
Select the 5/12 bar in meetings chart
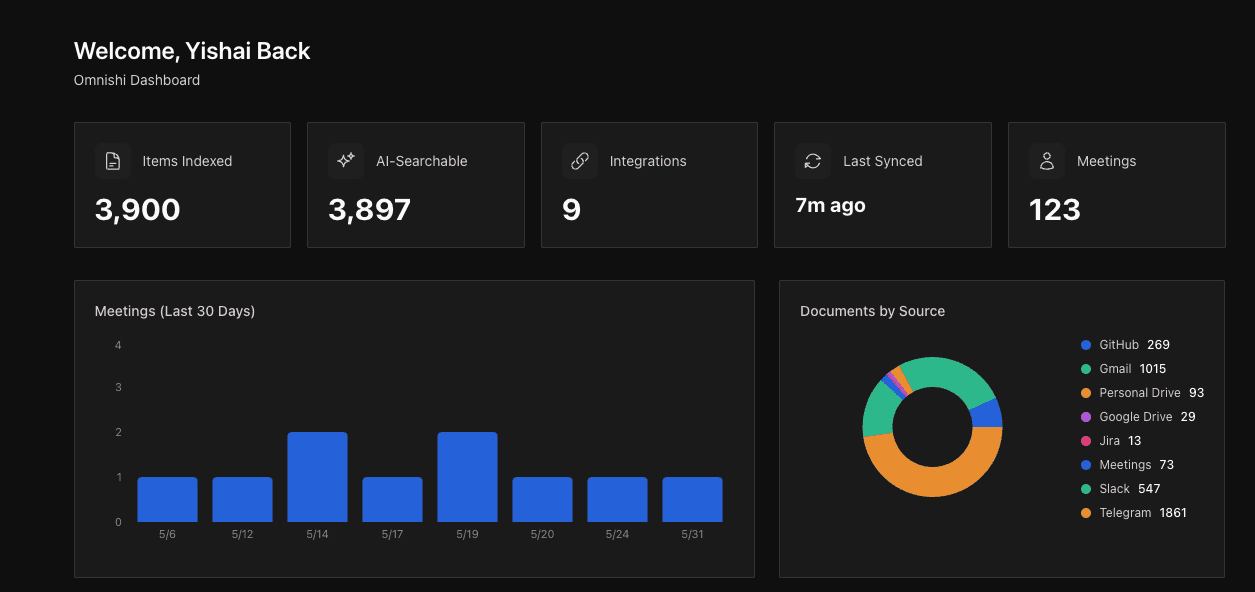point(242,499)
